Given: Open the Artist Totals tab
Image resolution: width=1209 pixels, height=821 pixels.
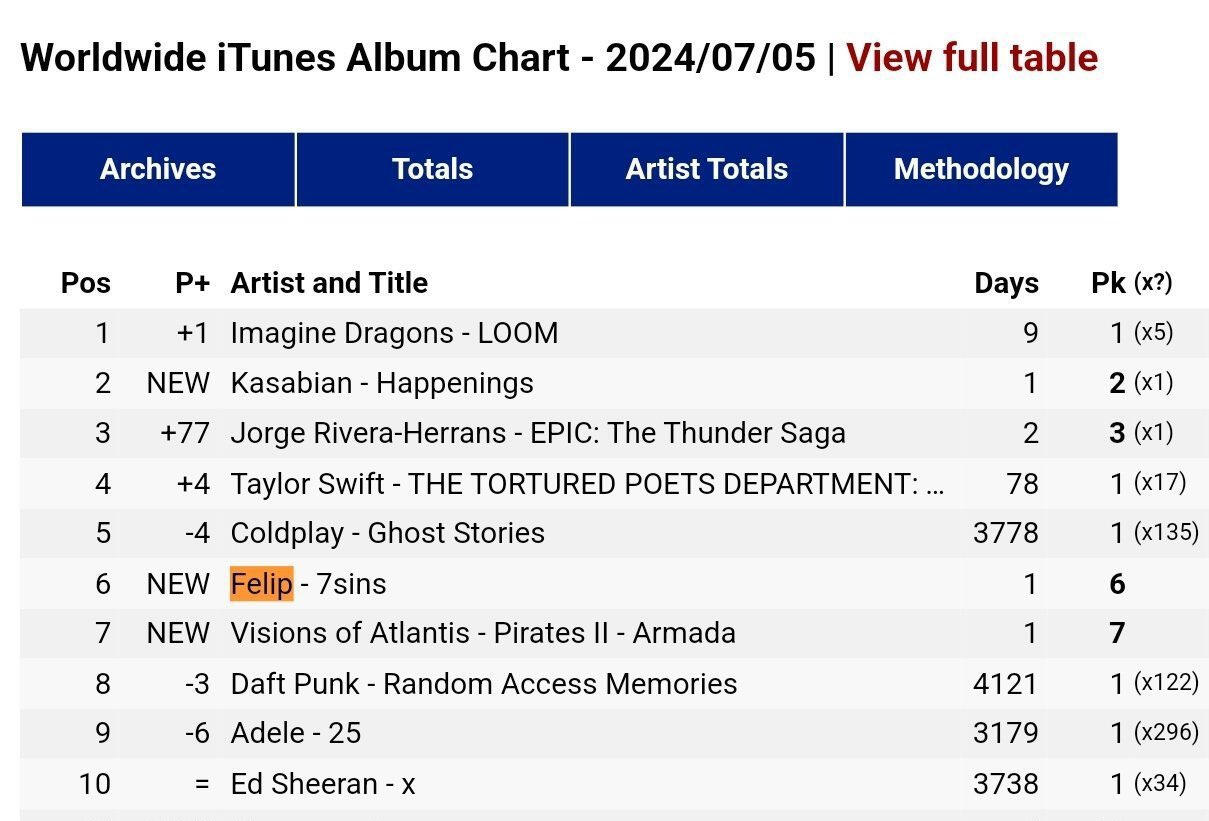Looking at the screenshot, I should [706, 169].
